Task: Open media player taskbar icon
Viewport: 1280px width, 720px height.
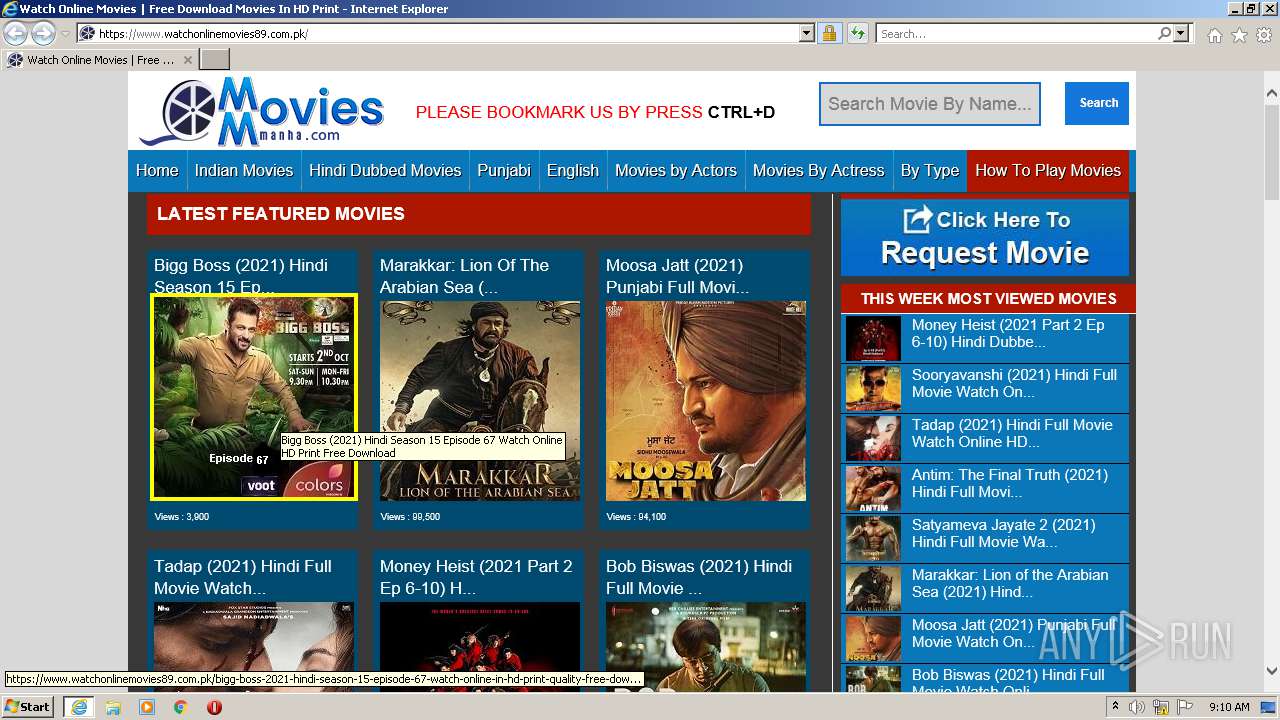Action: [x=147, y=707]
